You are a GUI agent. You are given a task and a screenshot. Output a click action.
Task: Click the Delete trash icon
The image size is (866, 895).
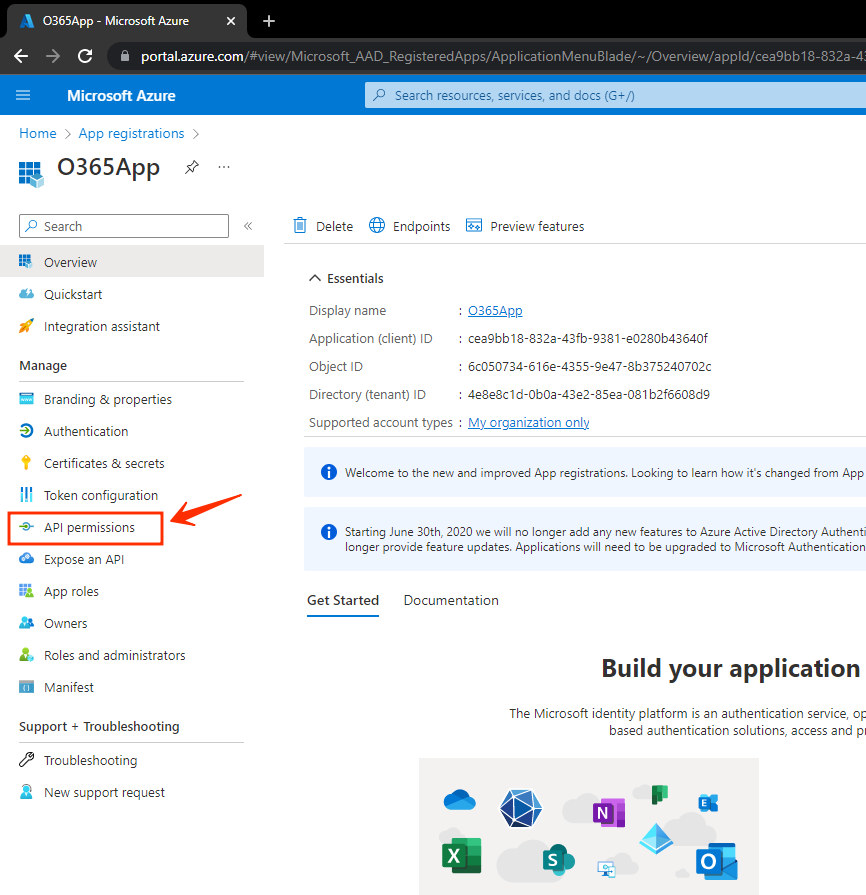(x=300, y=226)
